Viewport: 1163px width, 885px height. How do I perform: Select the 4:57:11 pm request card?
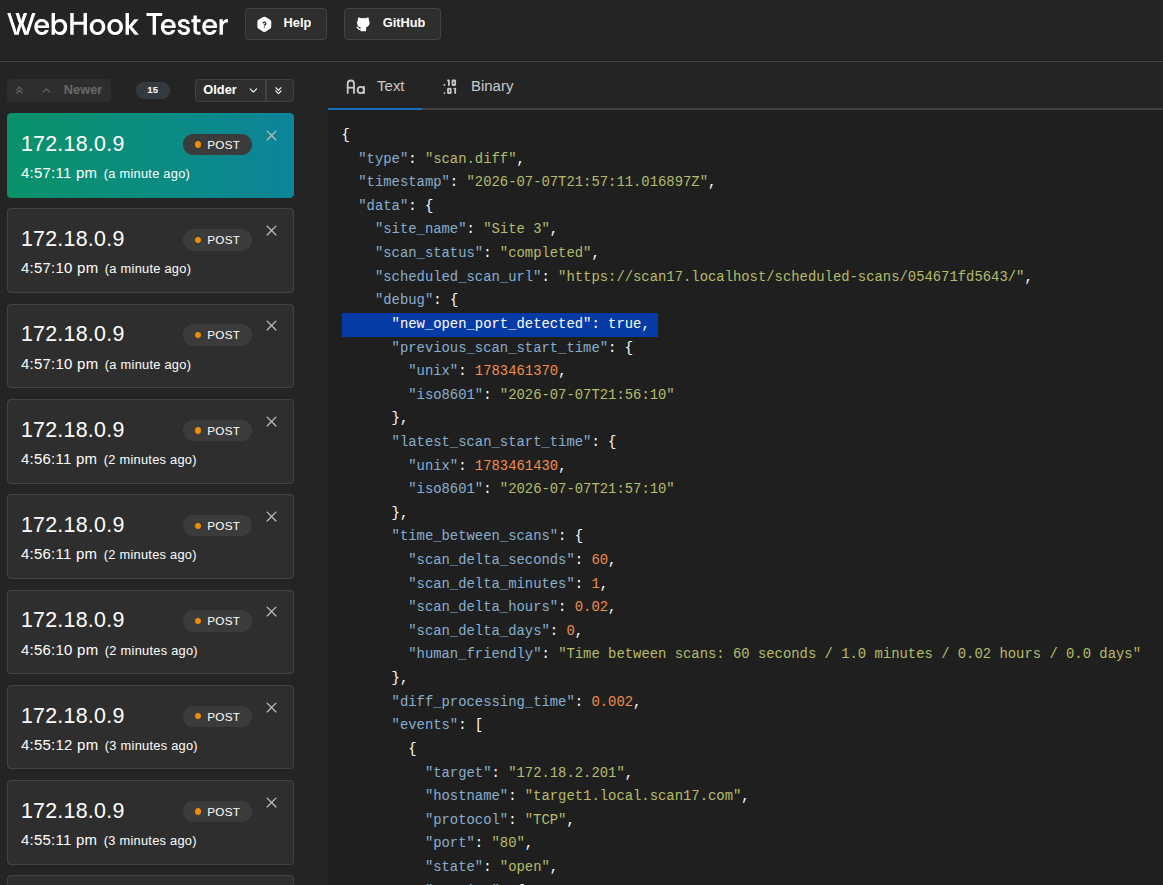point(151,156)
